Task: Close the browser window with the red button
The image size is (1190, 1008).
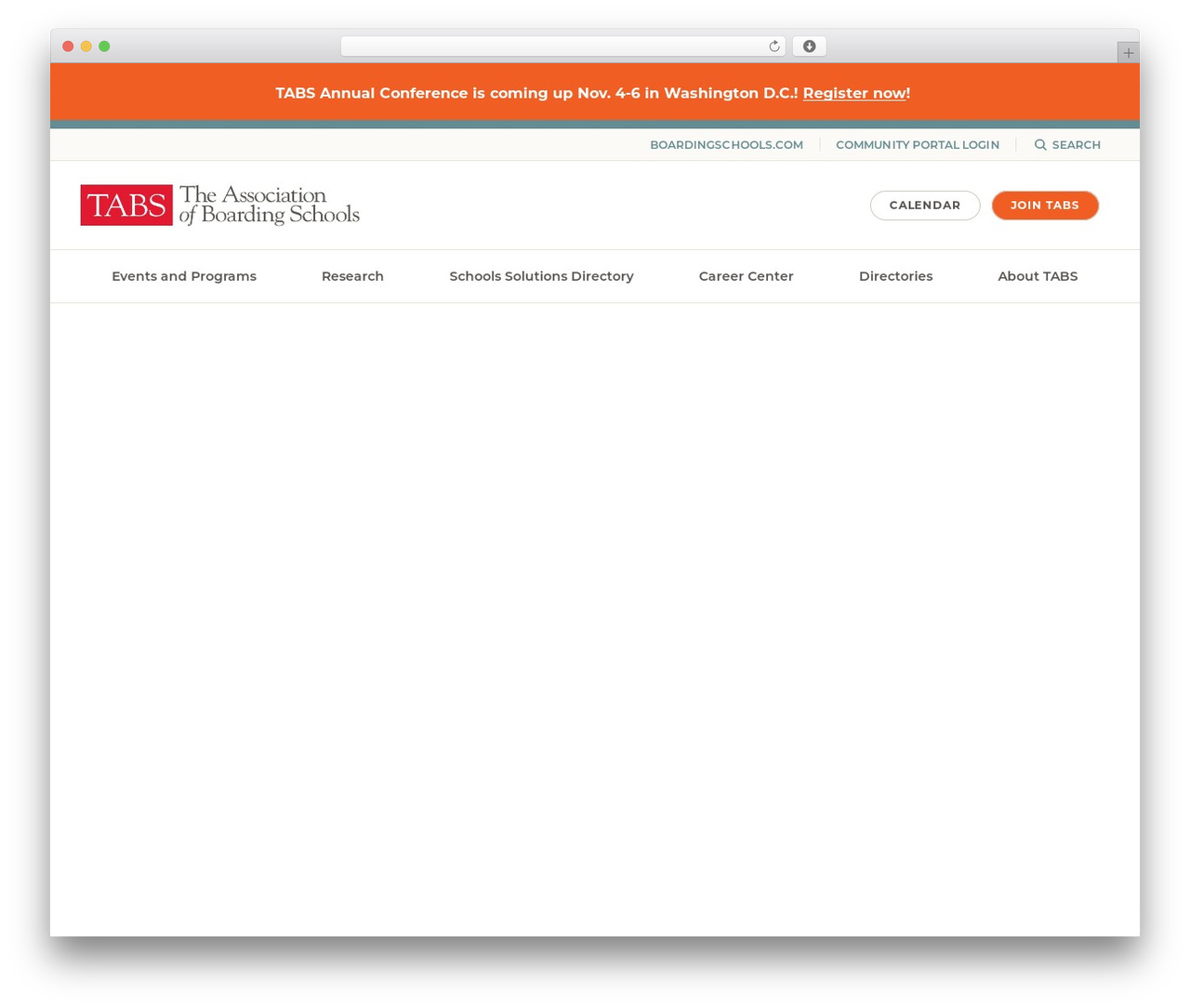Action: [x=68, y=46]
